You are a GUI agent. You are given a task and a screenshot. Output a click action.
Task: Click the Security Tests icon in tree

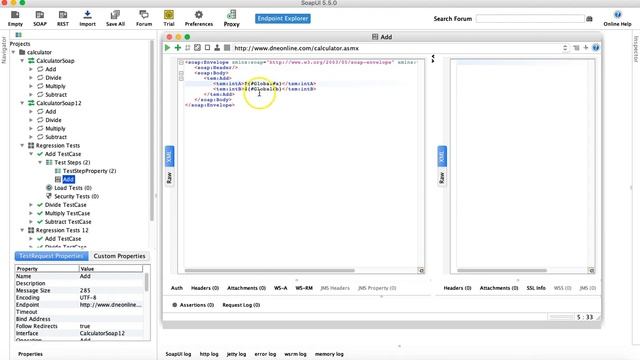click(x=49, y=196)
